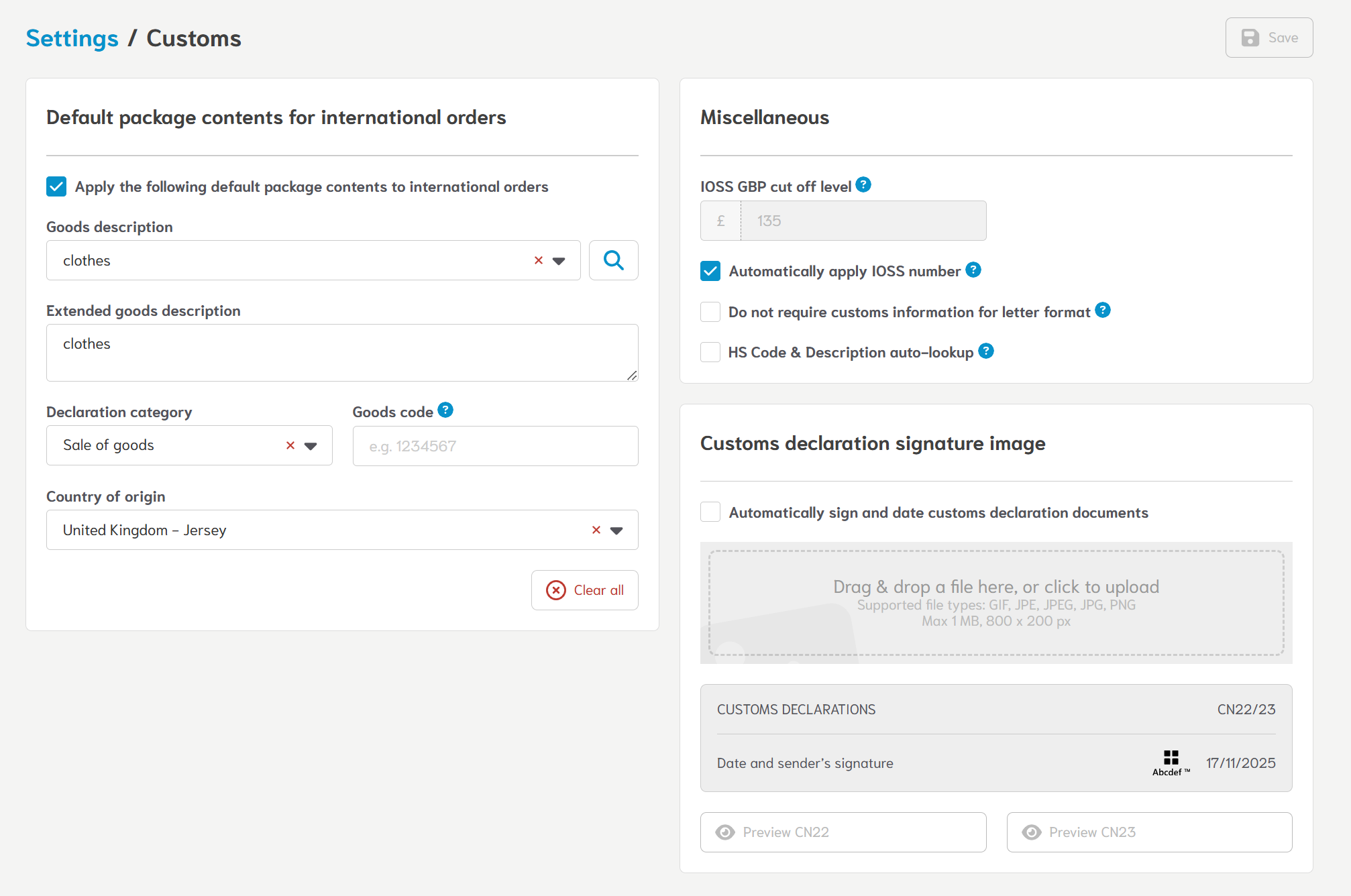Enable automatically sign and date declarations

[x=710, y=512]
